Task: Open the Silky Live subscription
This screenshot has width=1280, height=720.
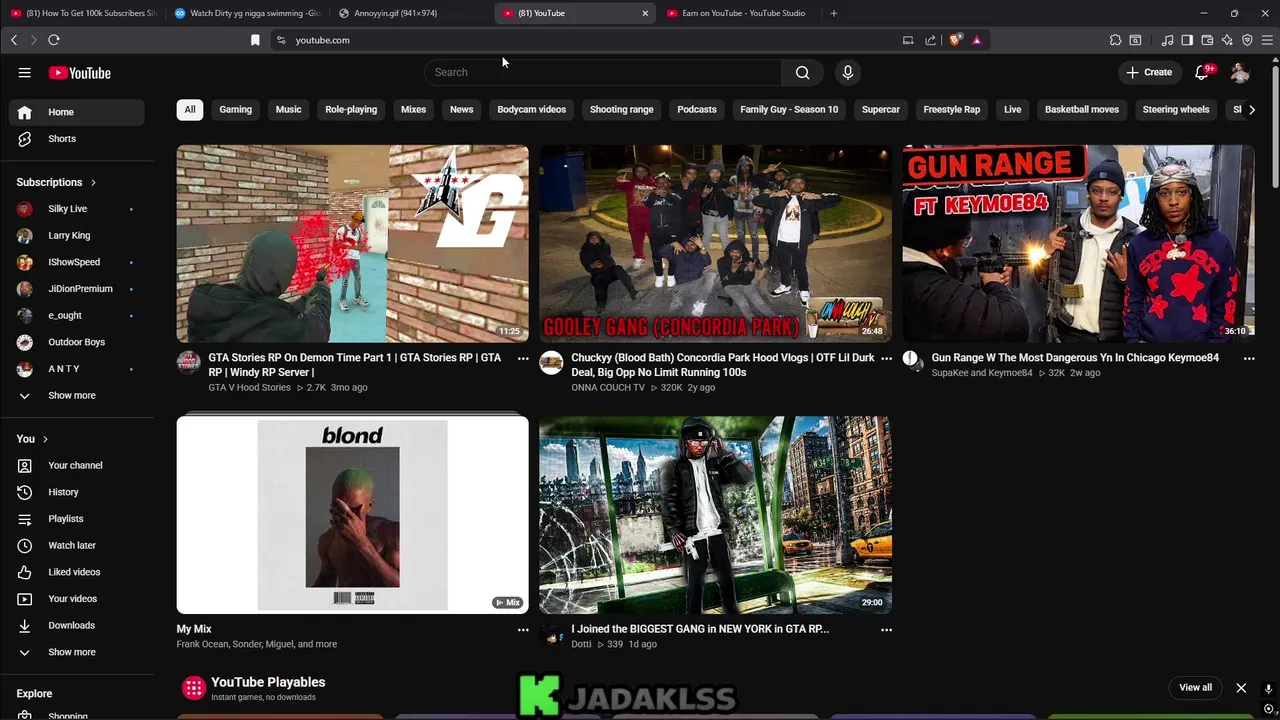Action: pos(77,209)
